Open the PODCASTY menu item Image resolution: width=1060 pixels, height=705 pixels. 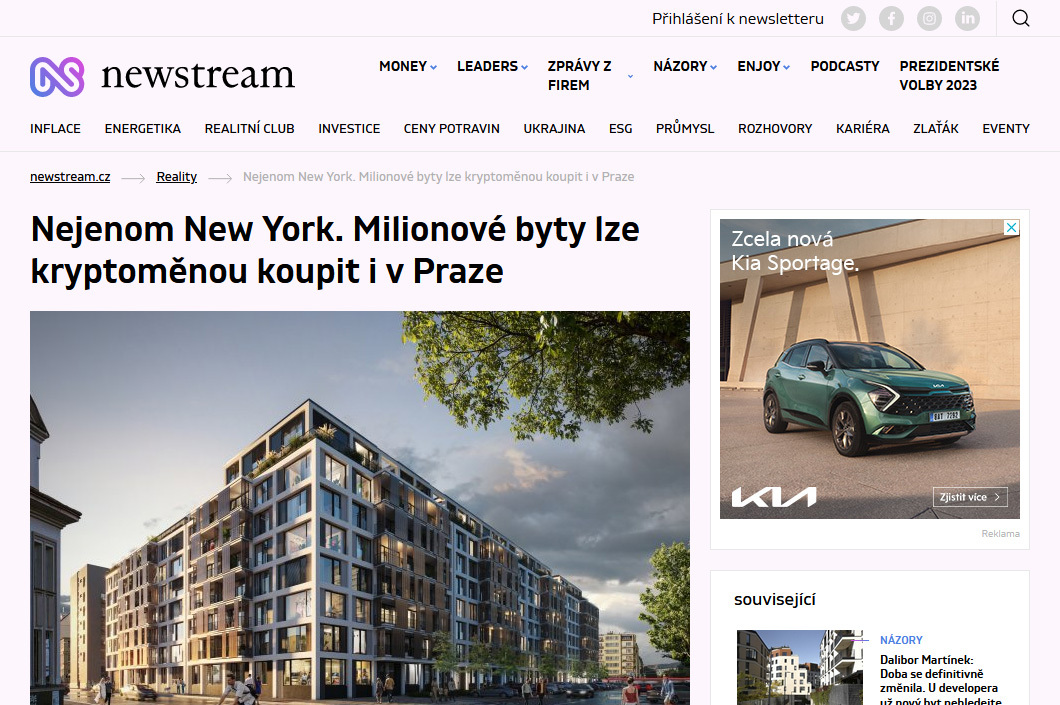(845, 66)
